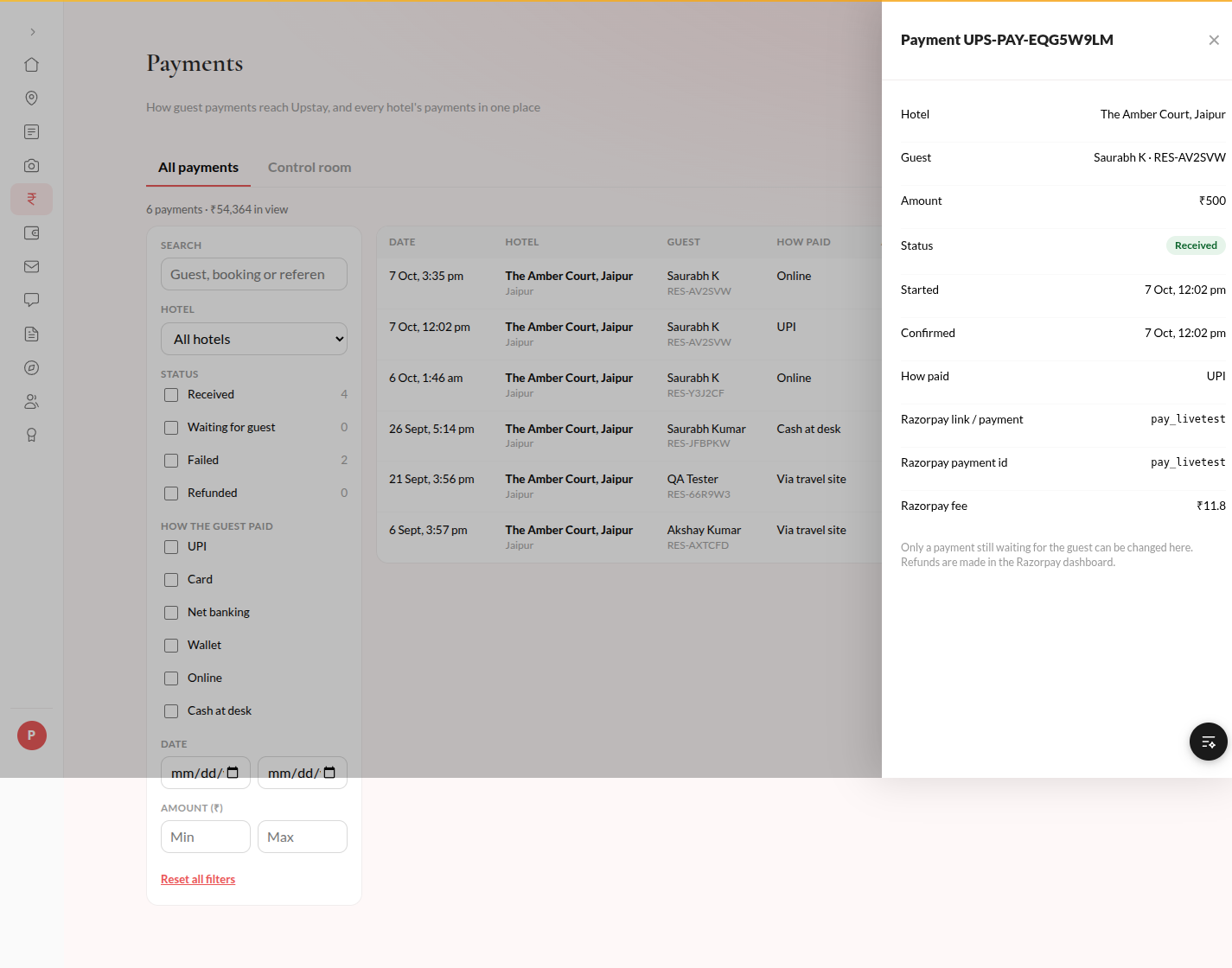This screenshot has height=968, width=1232.
Task: Tick the Online payment checkbox
Action: click(x=171, y=678)
